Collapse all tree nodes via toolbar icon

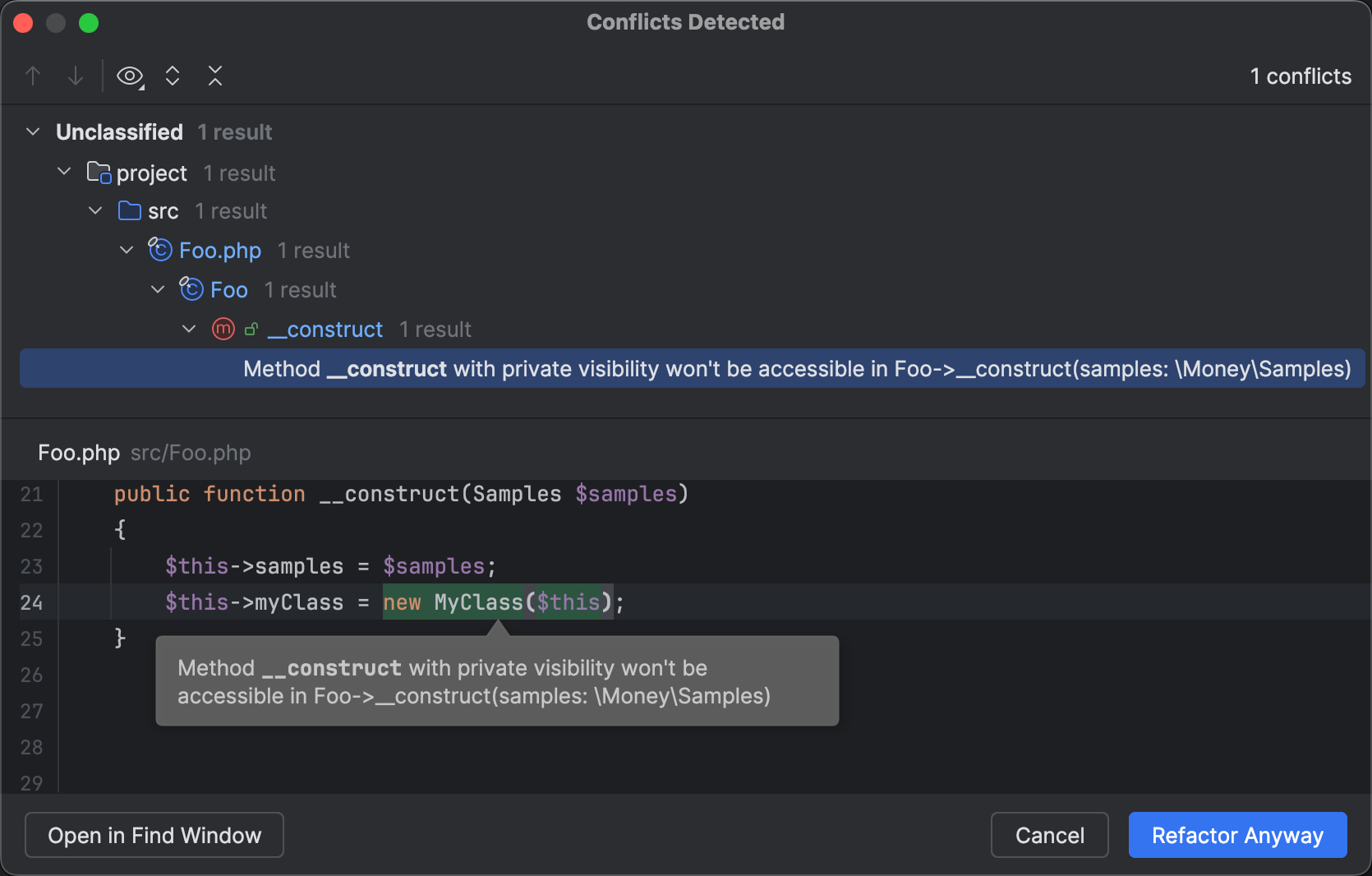[215, 76]
